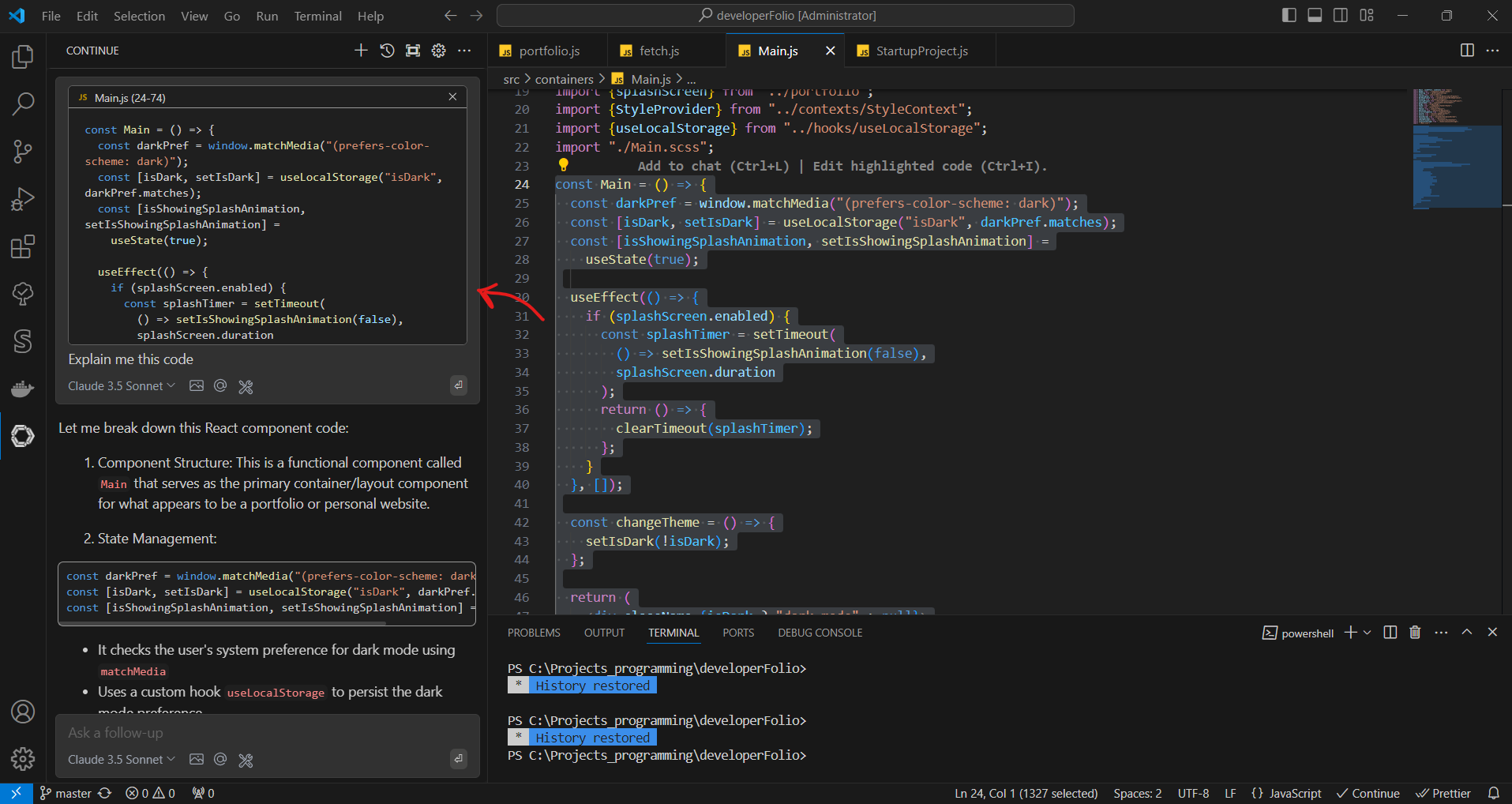Open the Explorer view in activity bar

click(23, 56)
